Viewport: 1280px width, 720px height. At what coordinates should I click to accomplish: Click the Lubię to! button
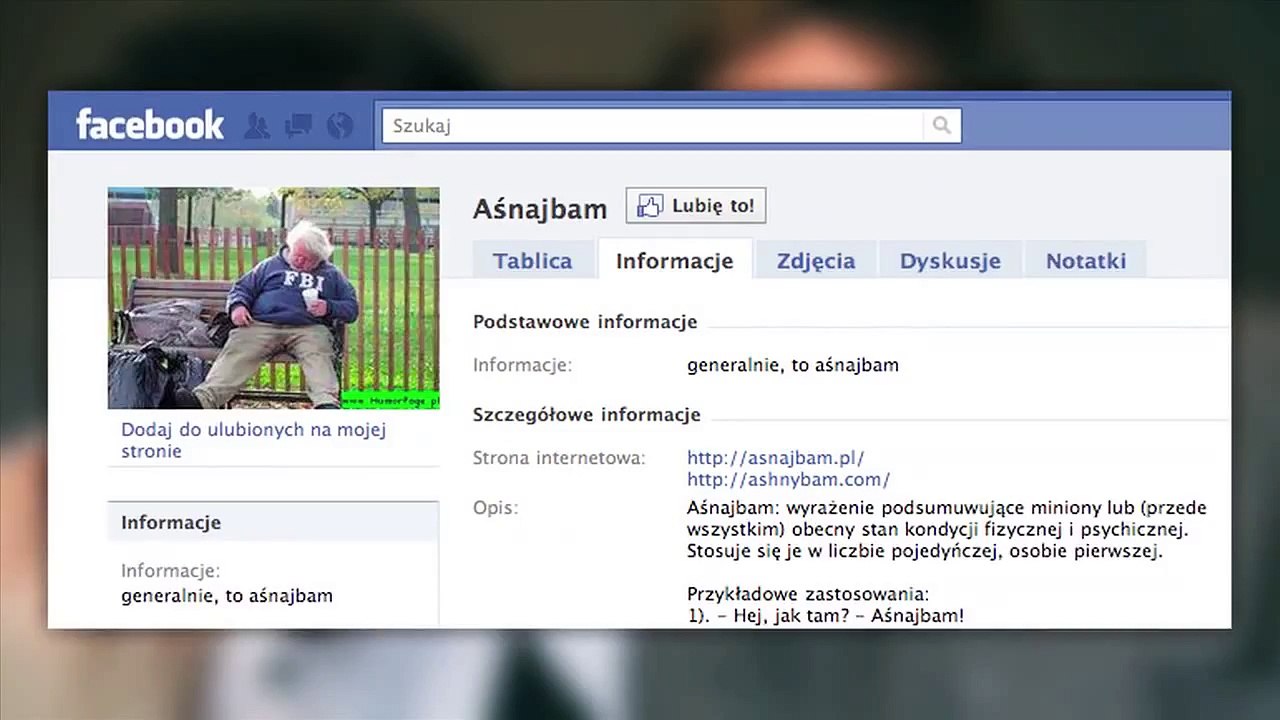696,206
